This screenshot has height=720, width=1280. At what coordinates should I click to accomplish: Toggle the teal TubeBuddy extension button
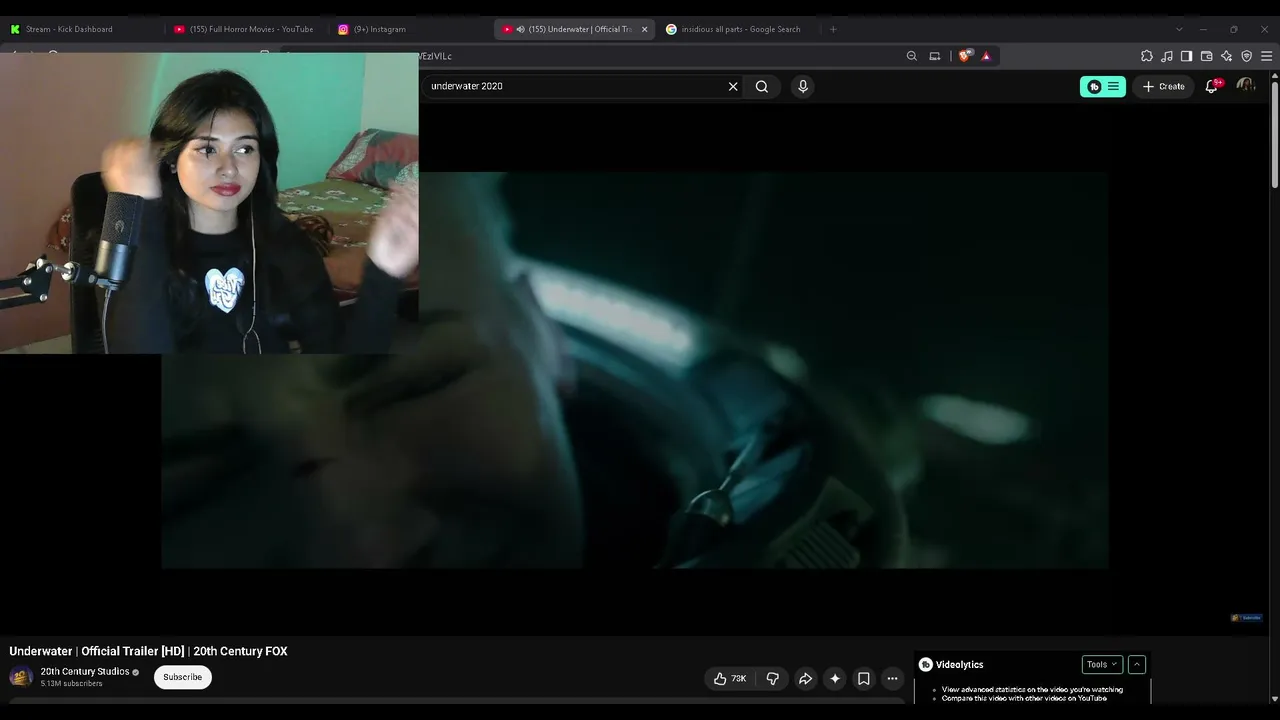tap(1103, 86)
